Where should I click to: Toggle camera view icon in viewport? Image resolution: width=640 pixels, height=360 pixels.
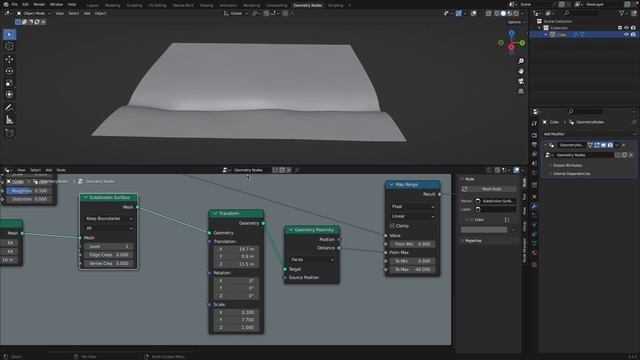tap(521, 81)
